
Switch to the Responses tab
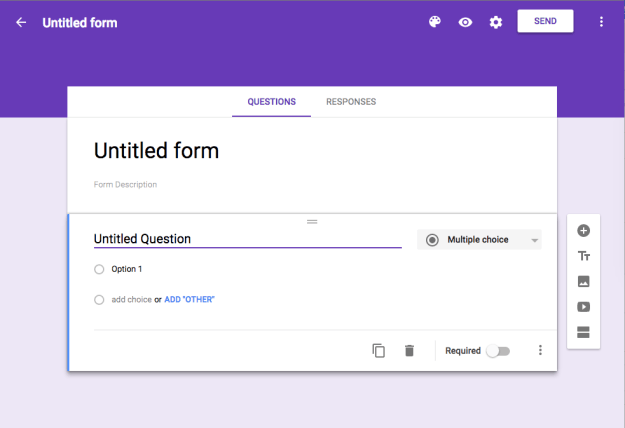(x=351, y=102)
